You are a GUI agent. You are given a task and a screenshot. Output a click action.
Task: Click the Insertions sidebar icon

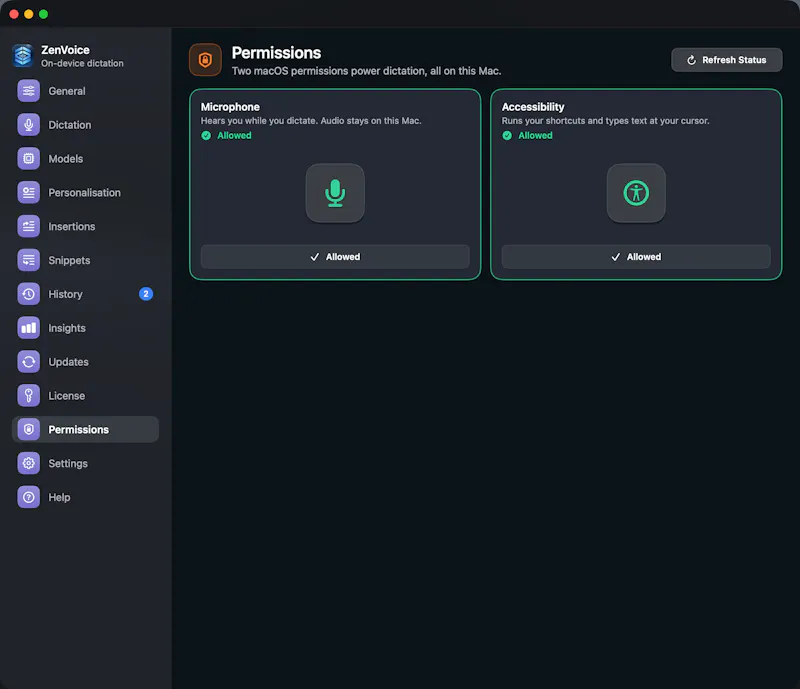pos(29,226)
